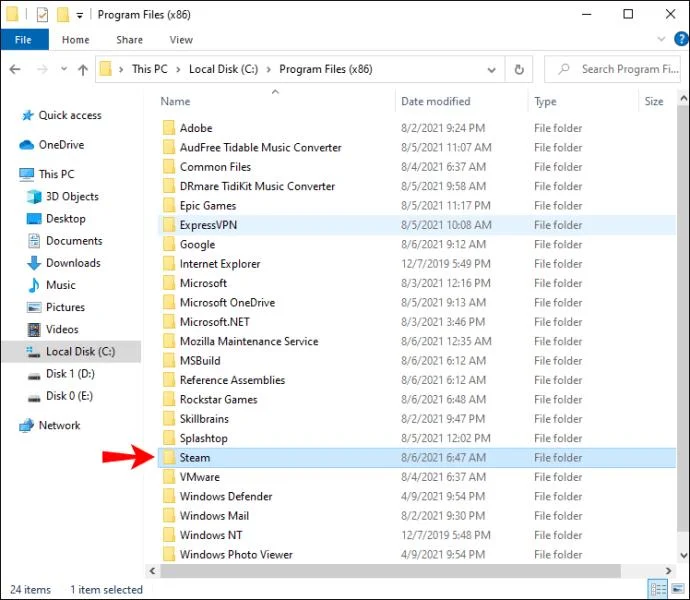The width and height of the screenshot is (690, 600).
Task: Open Customize Quick Access Toolbar dropdown
Action: pyautogui.click(x=80, y=16)
